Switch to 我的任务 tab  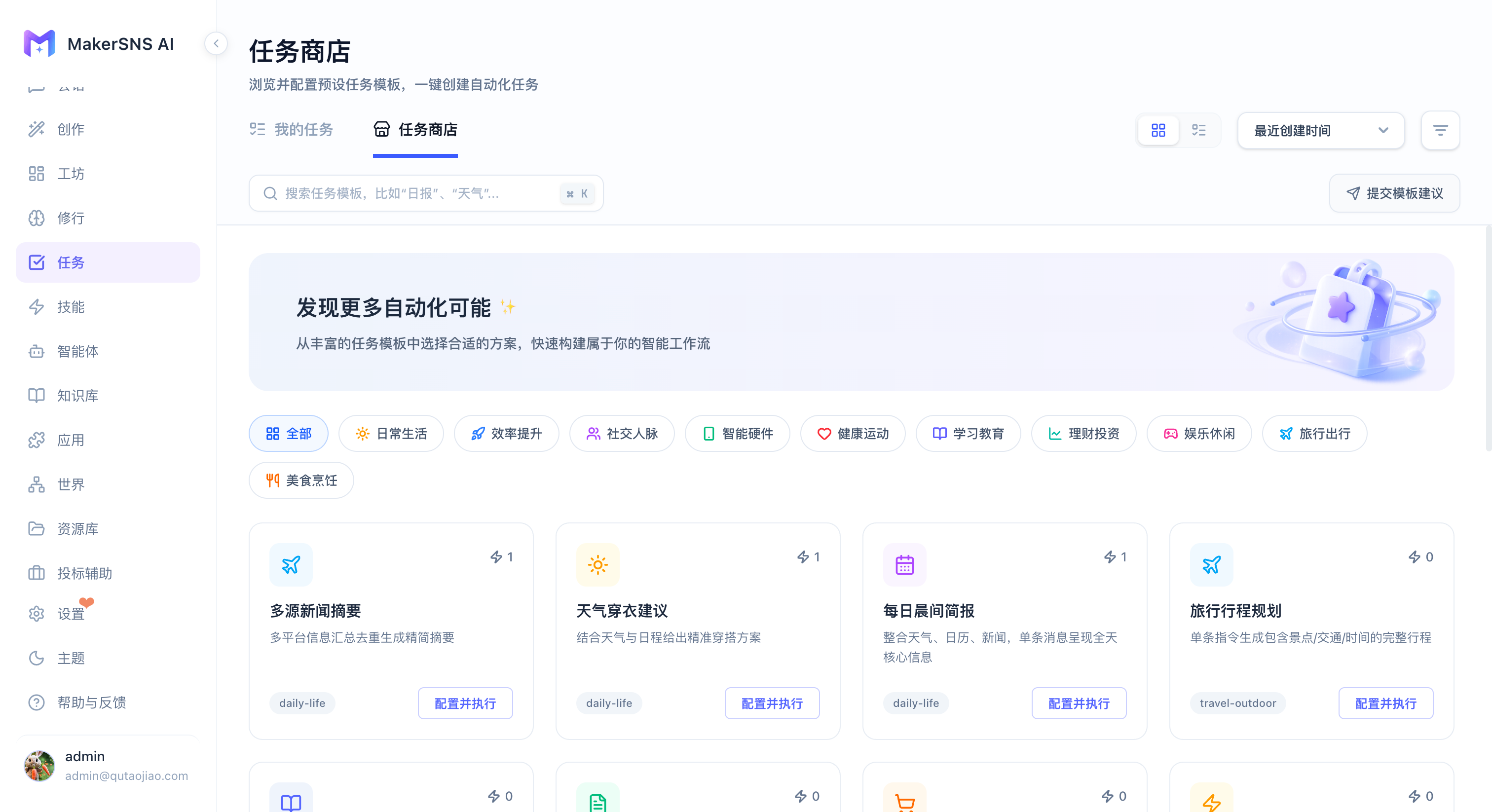pos(291,130)
